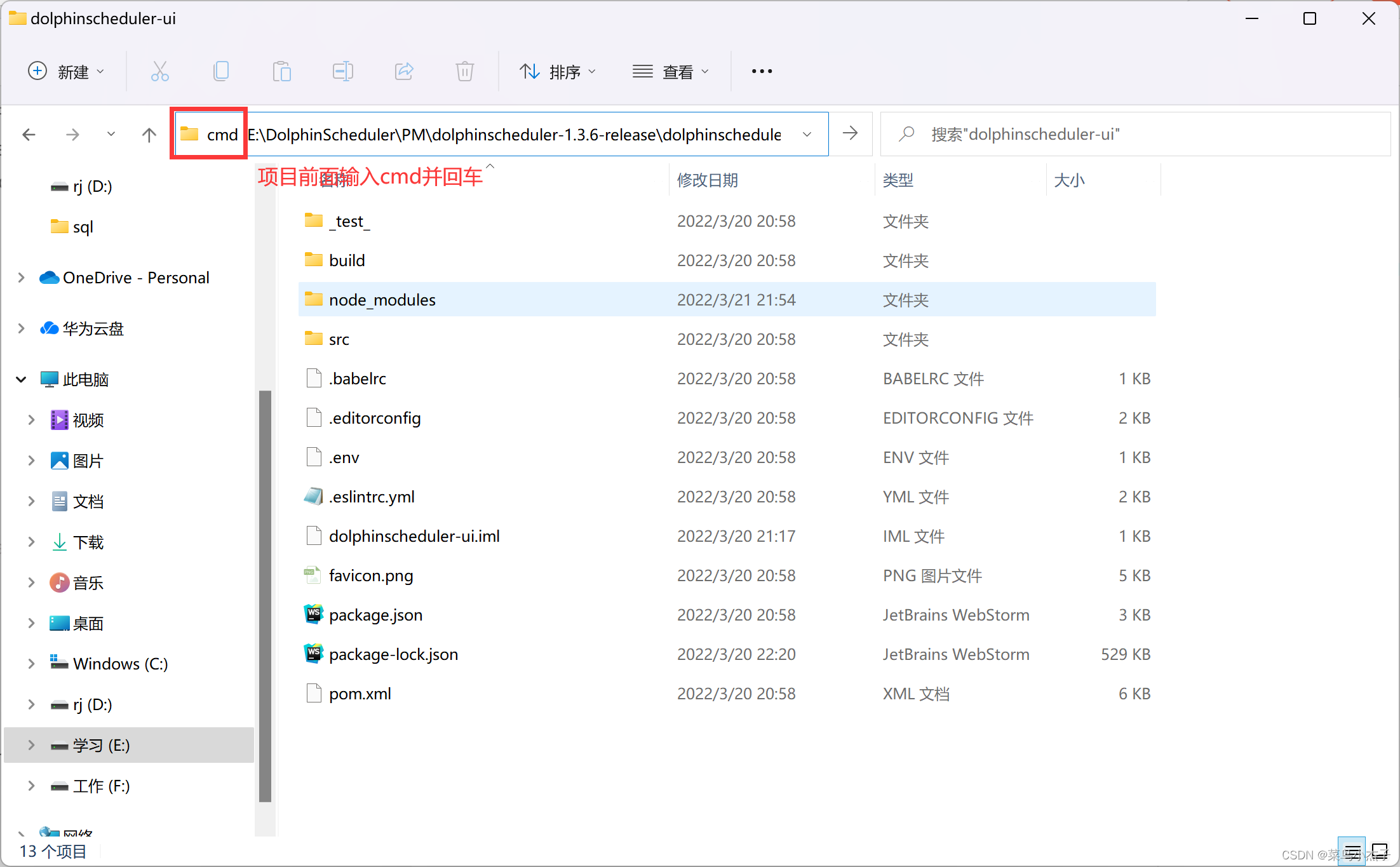Select the Rename icon in the toolbar

coord(342,71)
